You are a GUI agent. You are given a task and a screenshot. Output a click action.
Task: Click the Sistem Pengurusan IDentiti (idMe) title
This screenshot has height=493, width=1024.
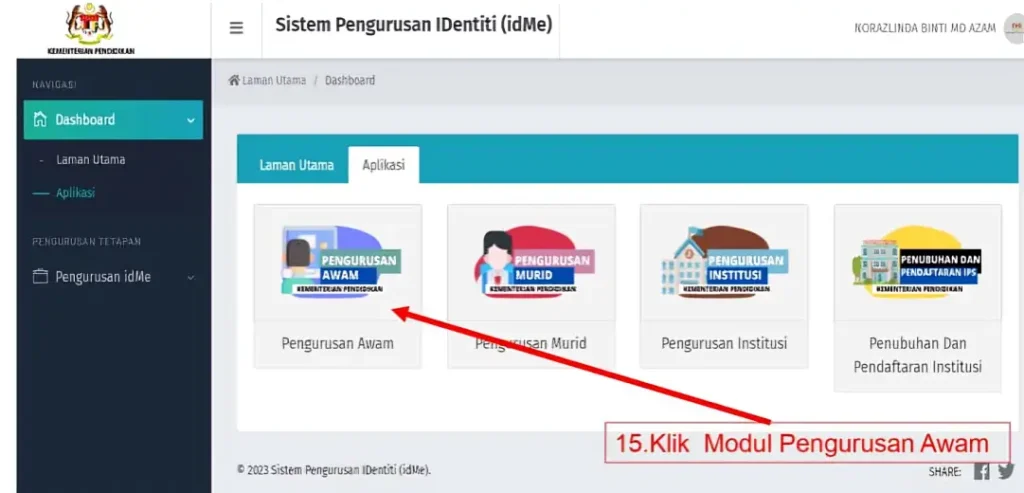413,25
